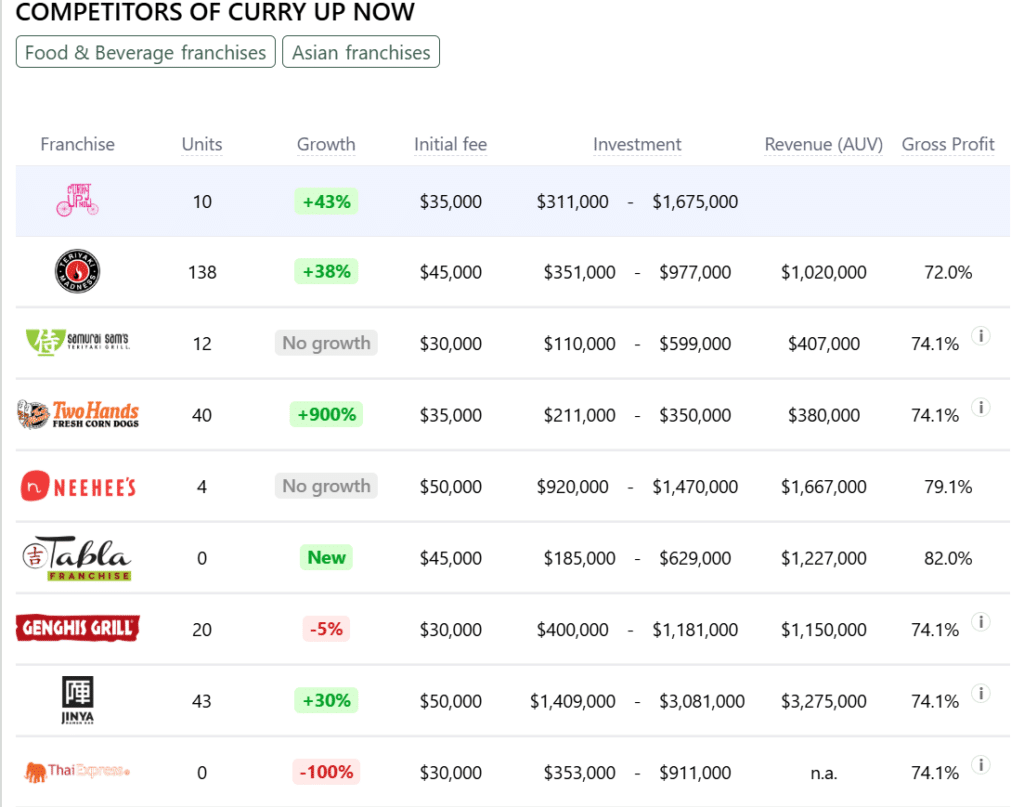This screenshot has width=1024, height=807.
Task: Open Asian franchises tag
Action: pos(361,52)
